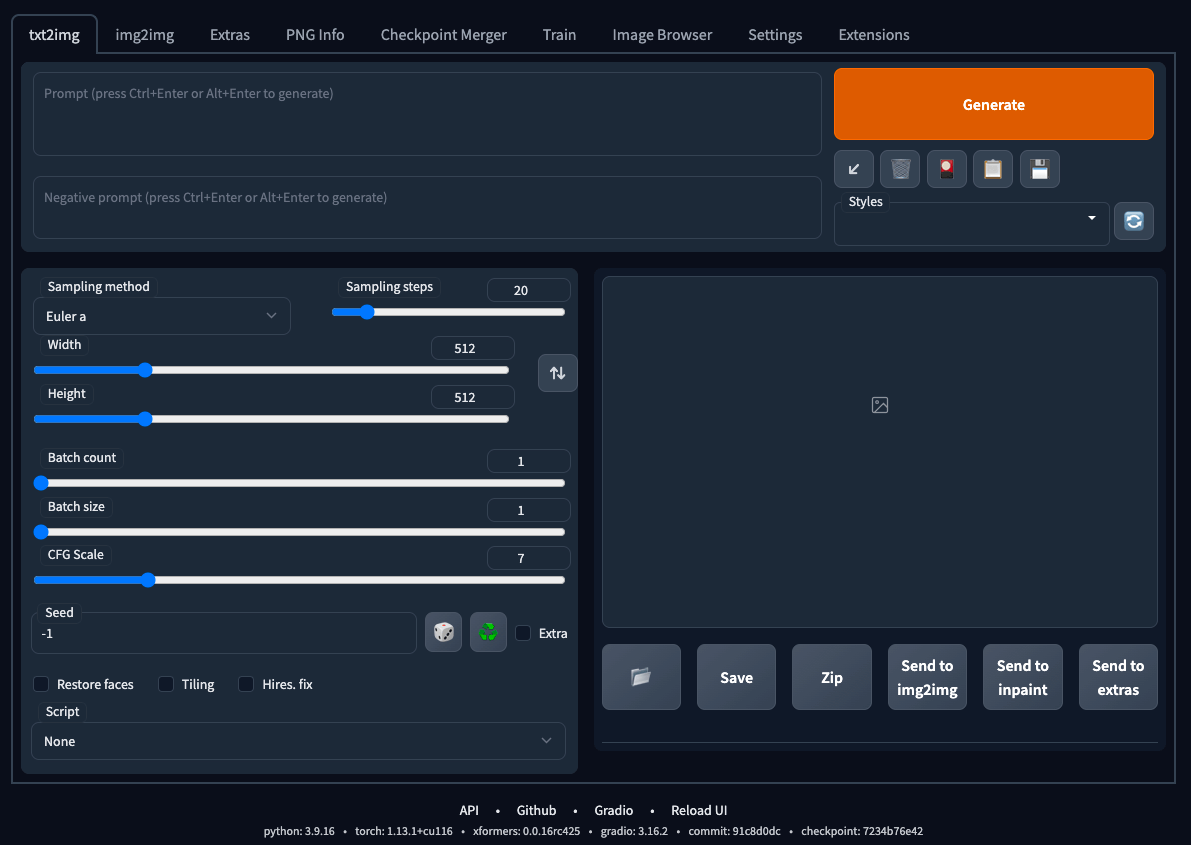
Task: Open the Checkpoint Merger tab
Action: [443, 35]
